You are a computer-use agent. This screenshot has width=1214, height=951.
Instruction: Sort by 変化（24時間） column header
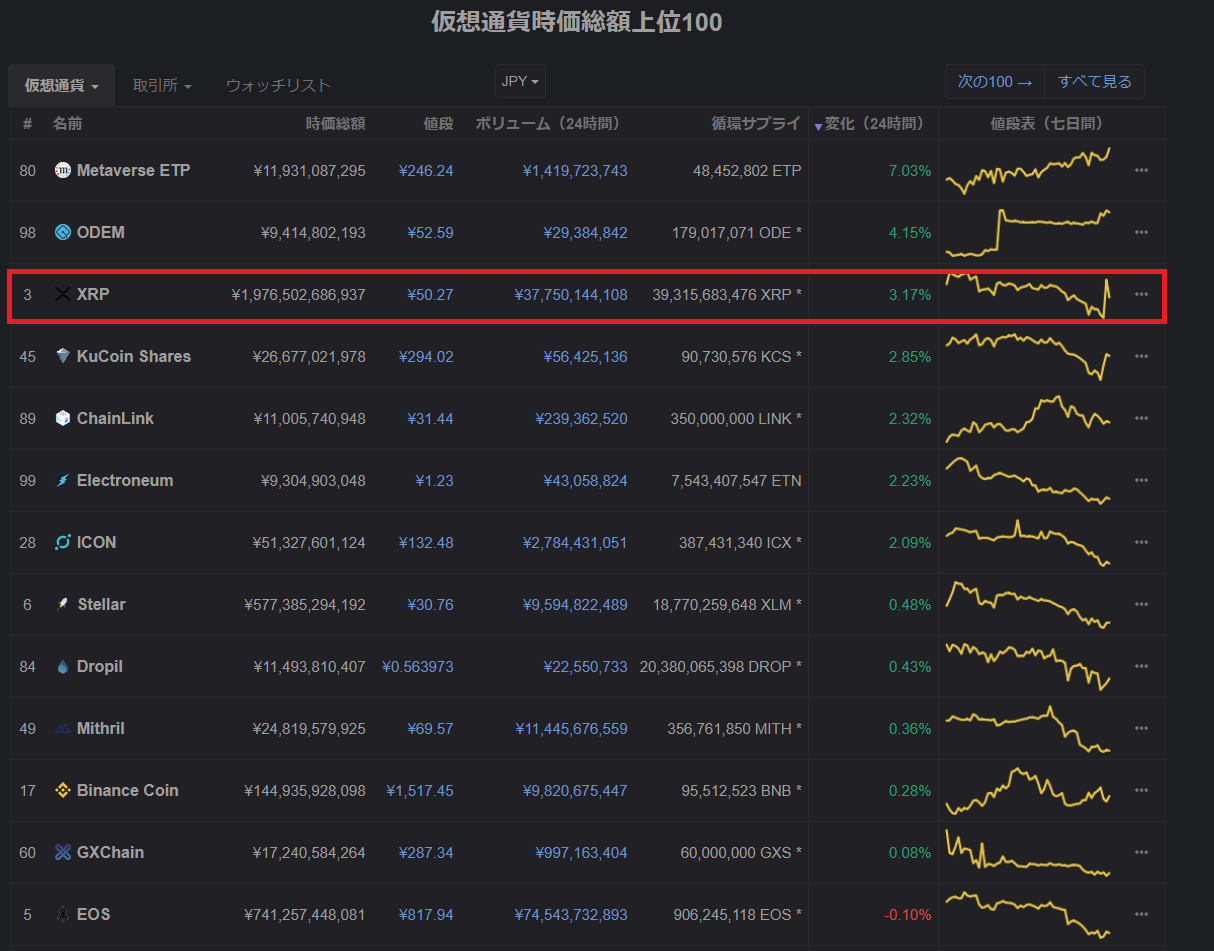coord(874,124)
